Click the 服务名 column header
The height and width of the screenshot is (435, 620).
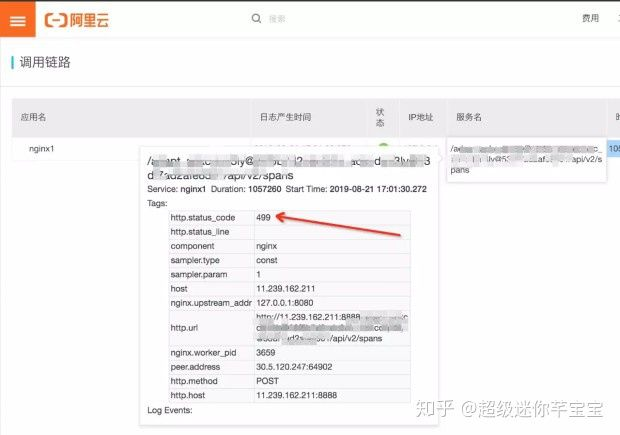pos(469,117)
